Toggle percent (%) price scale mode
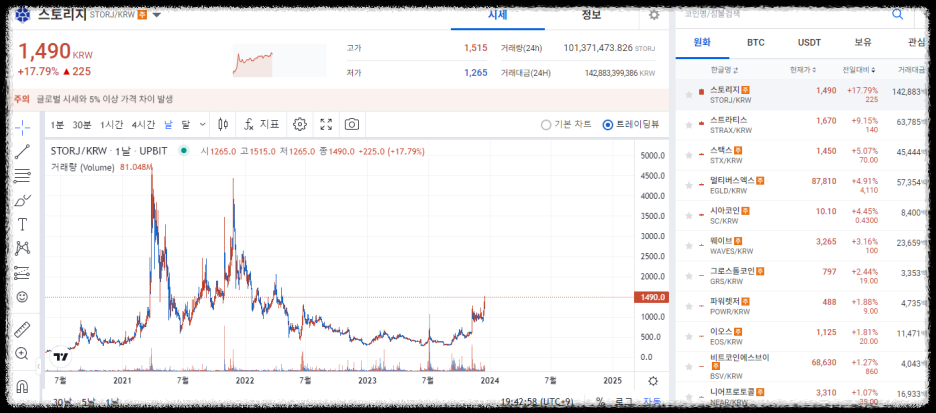The image size is (936, 413). click(x=600, y=401)
